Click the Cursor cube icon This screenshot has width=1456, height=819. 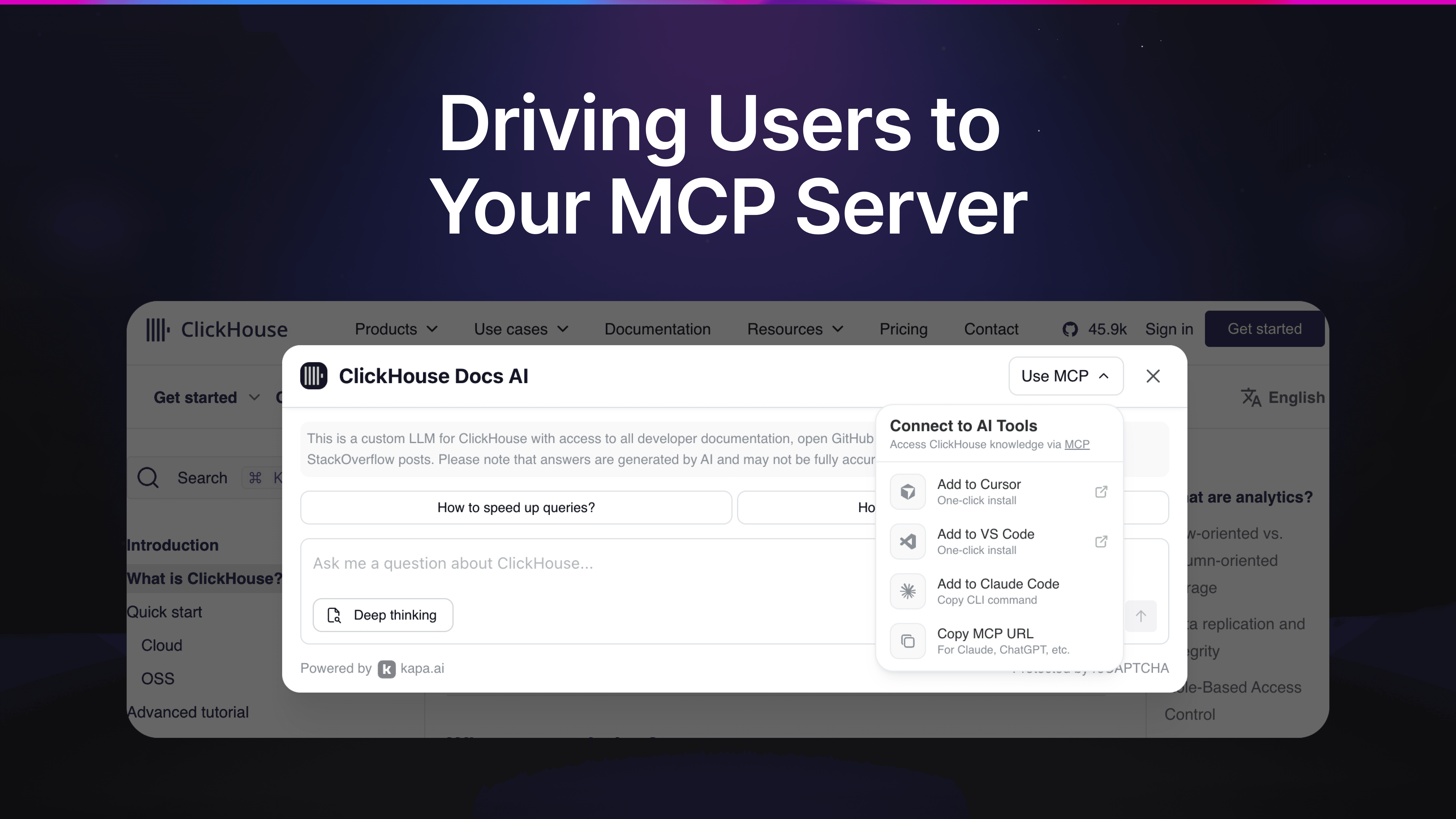coord(908,492)
